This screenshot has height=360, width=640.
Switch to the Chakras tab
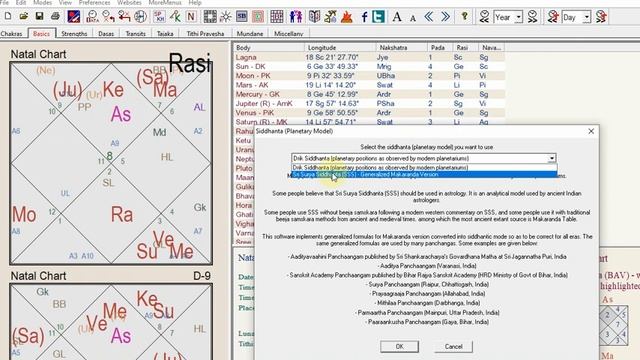tap(11, 33)
